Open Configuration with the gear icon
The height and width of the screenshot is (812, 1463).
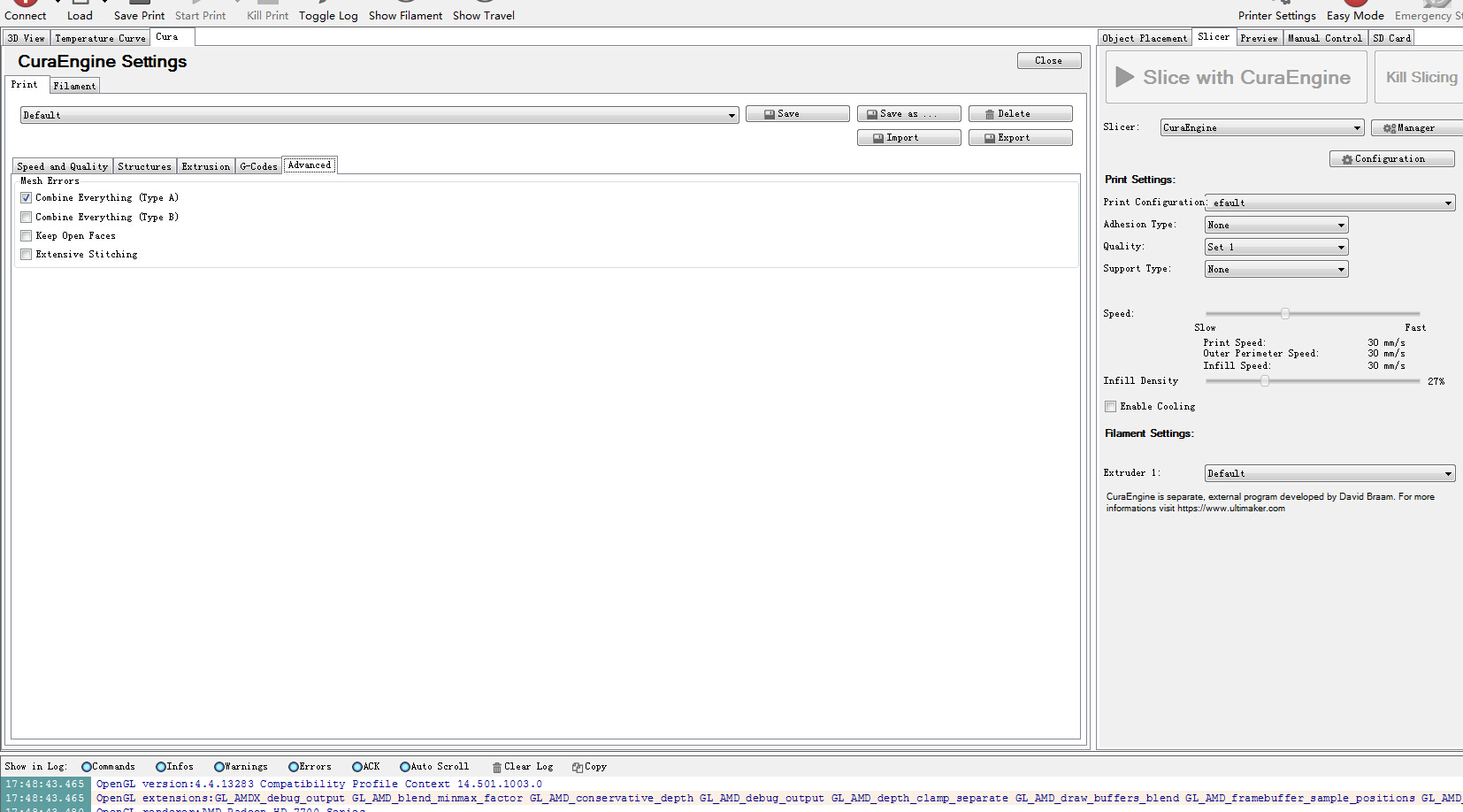coord(1391,159)
